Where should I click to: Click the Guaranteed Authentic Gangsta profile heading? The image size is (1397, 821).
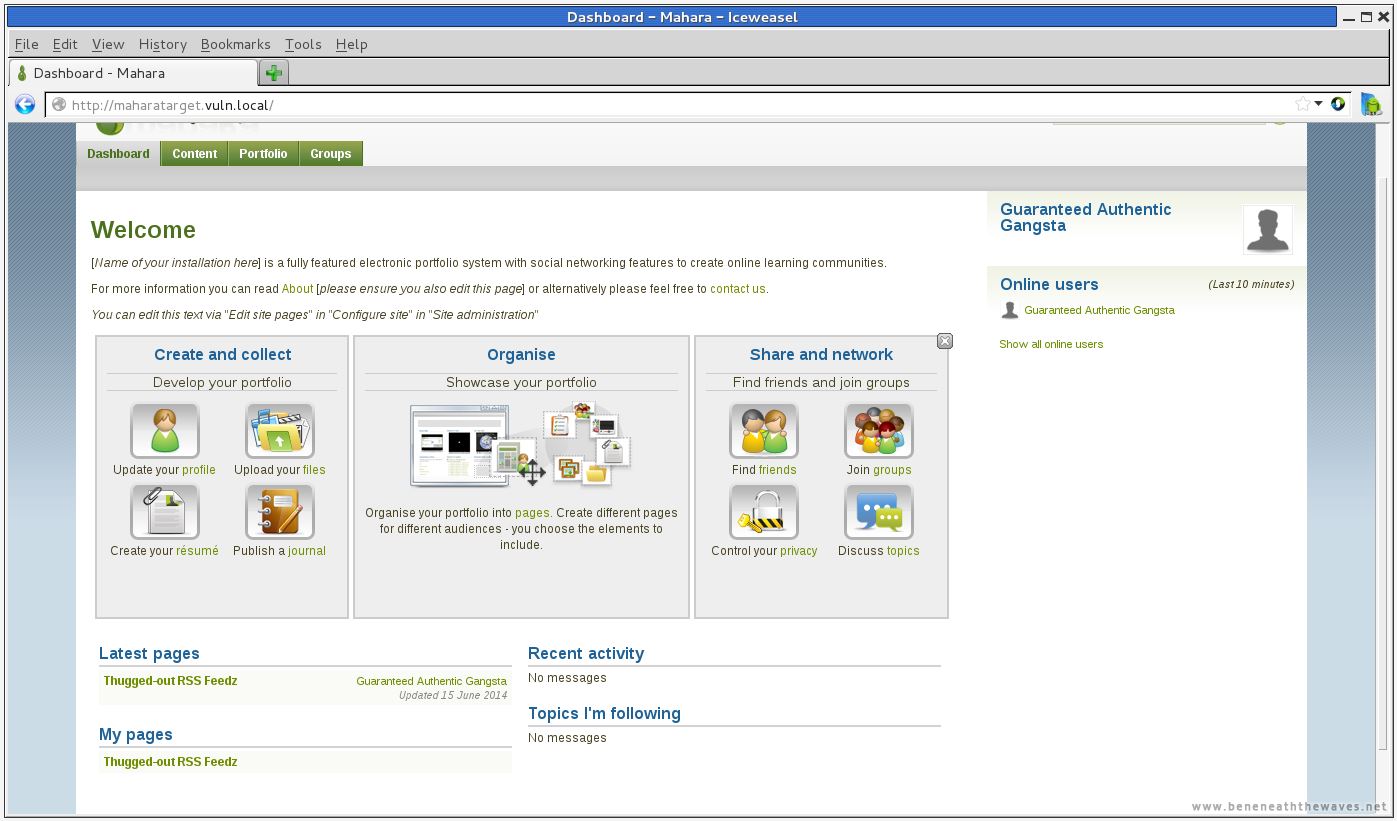point(1086,217)
